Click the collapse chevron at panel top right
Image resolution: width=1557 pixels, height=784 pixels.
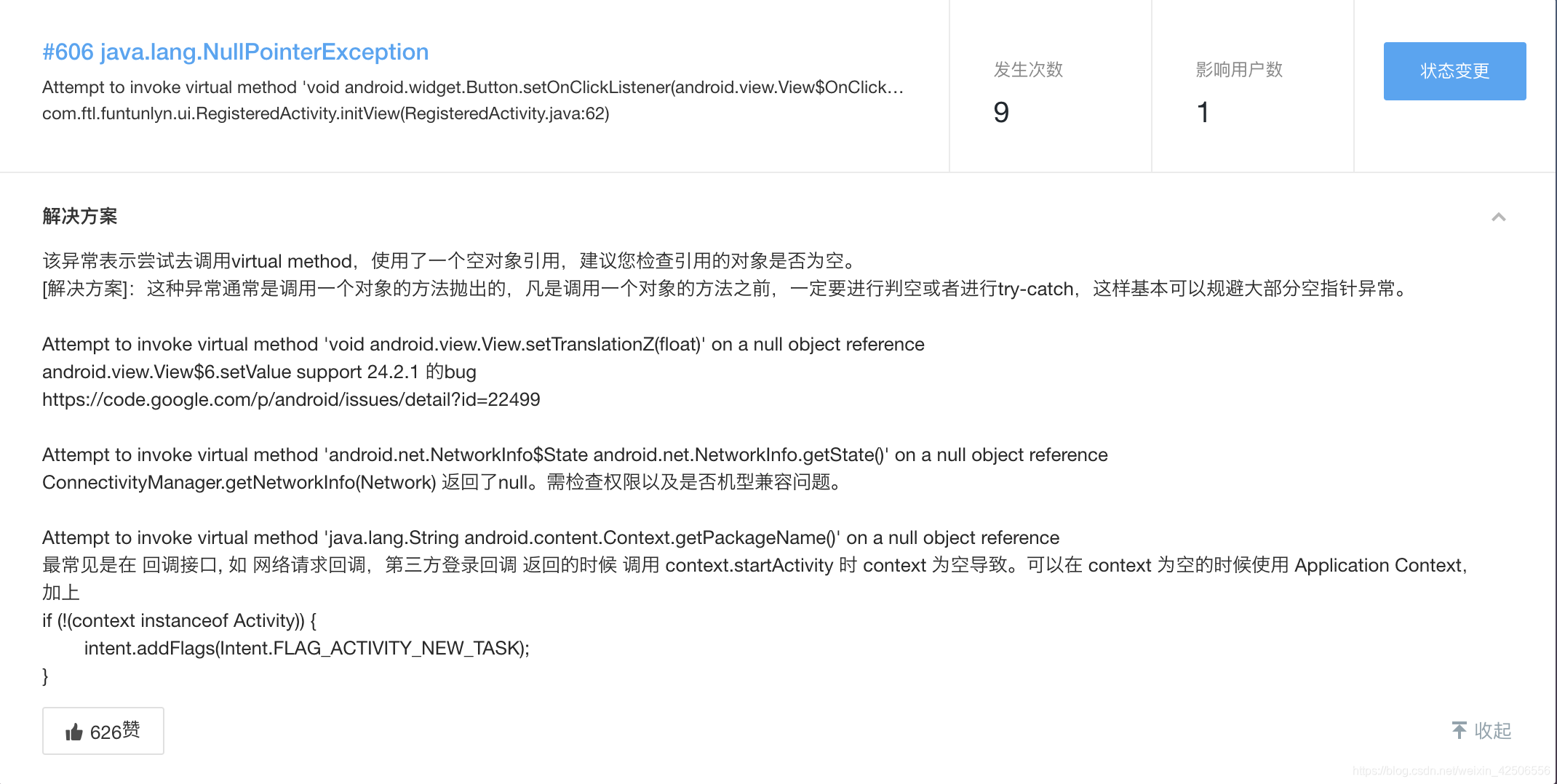click(1498, 217)
